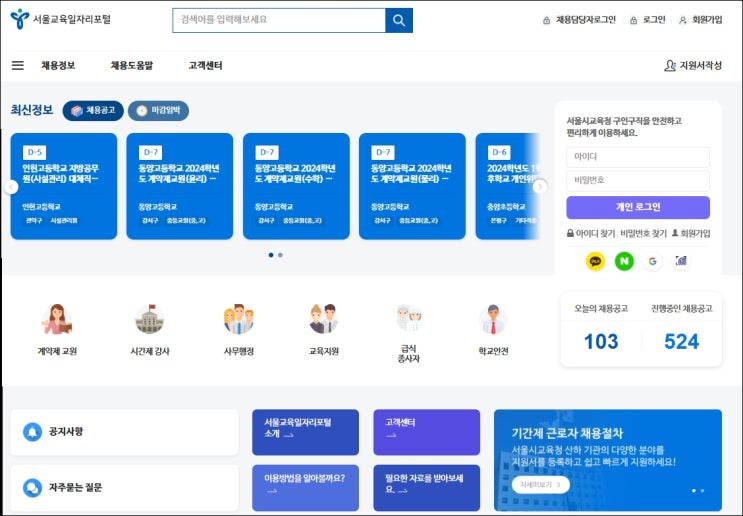Image resolution: width=743 pixels, height=516 pixels.
Task: Select the 사무행정 category icon
Action: tap(239, 319)
